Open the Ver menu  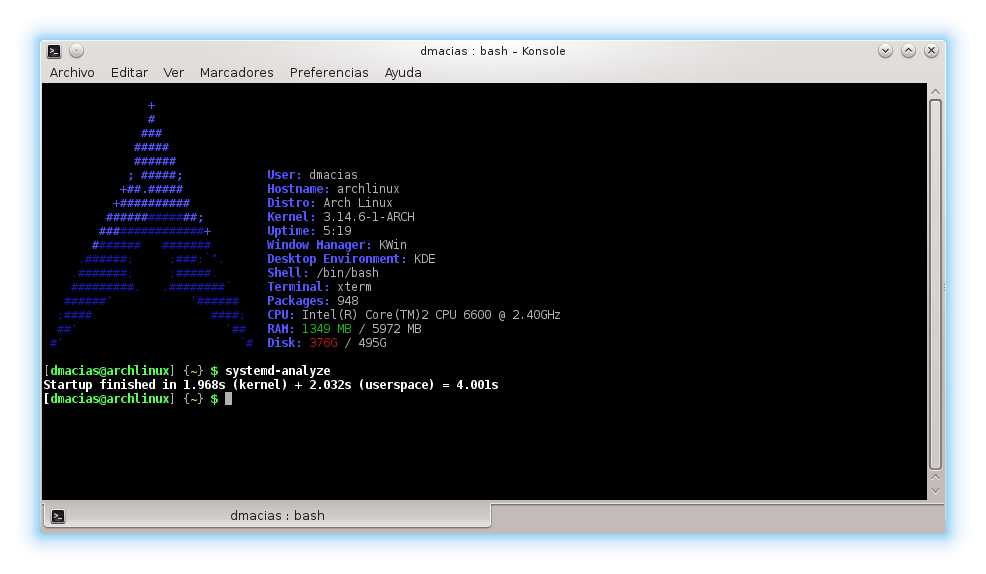point(174,72)
